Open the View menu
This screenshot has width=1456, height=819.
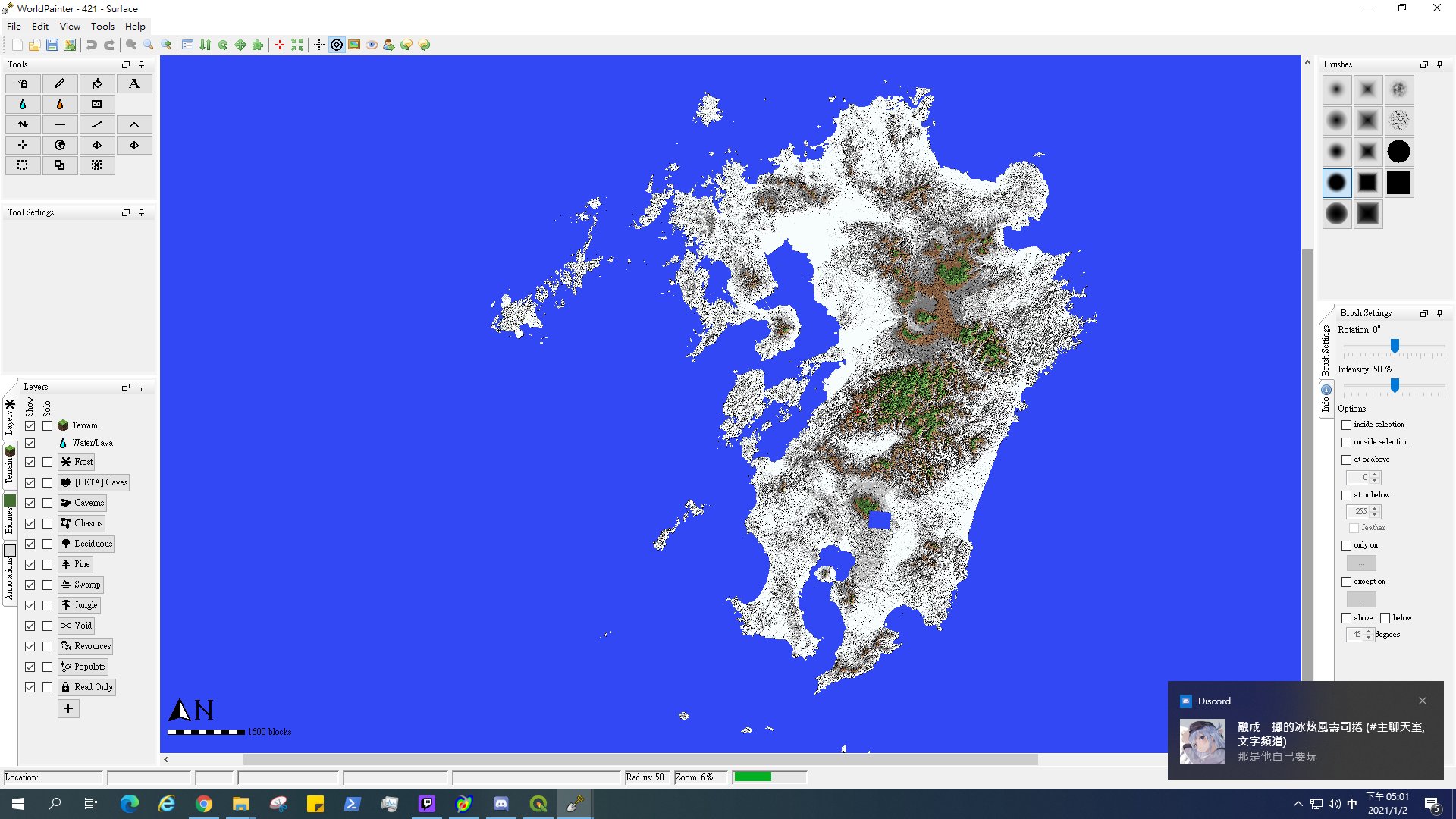click(70, 26)
